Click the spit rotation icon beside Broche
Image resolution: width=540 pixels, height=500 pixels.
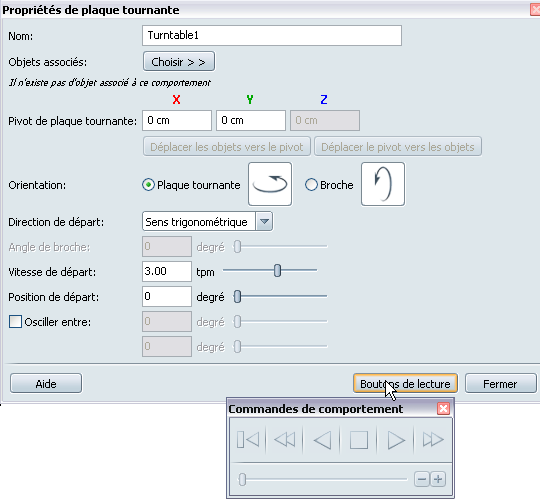coord(383,184)
